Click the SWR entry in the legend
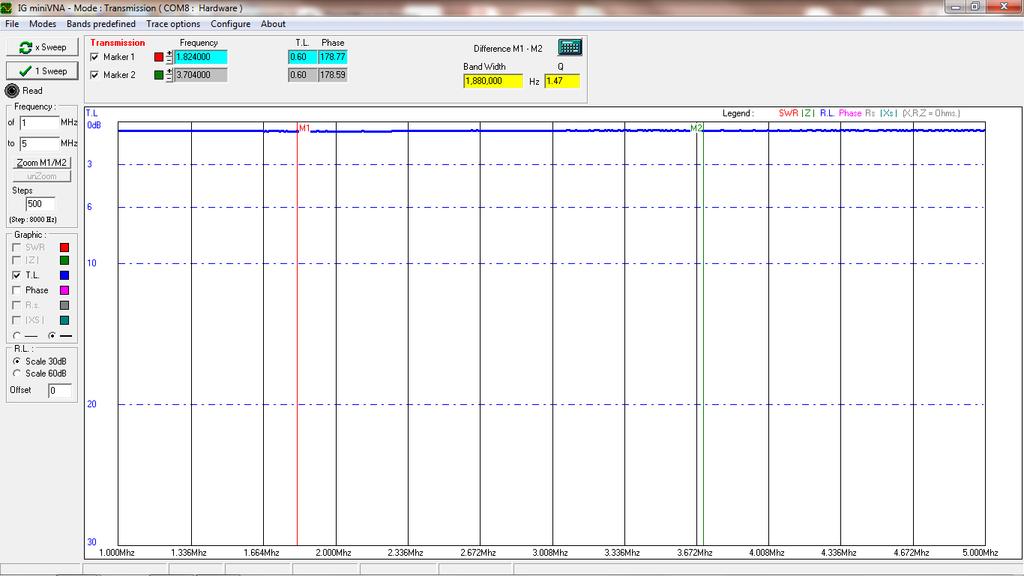The image size is (1024, 576). coord(788,114)
